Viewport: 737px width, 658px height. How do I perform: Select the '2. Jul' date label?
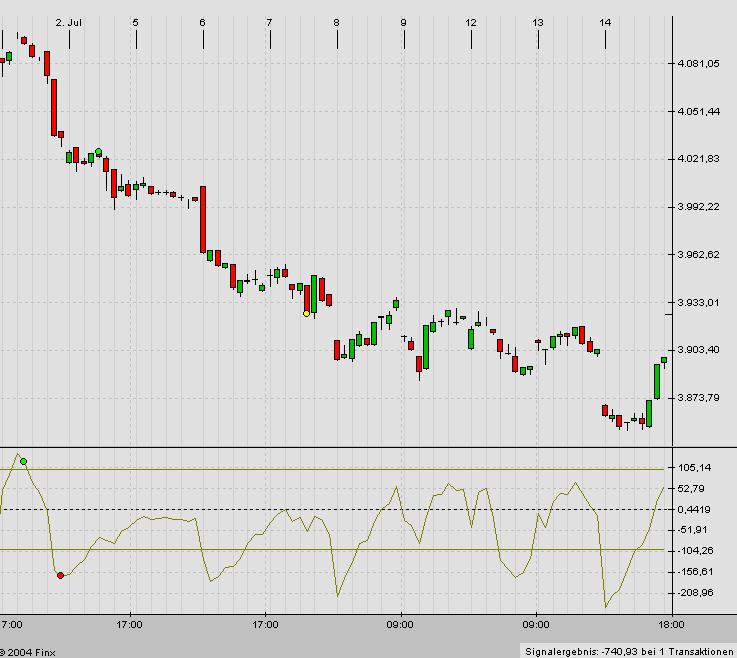tap(69, 20)
